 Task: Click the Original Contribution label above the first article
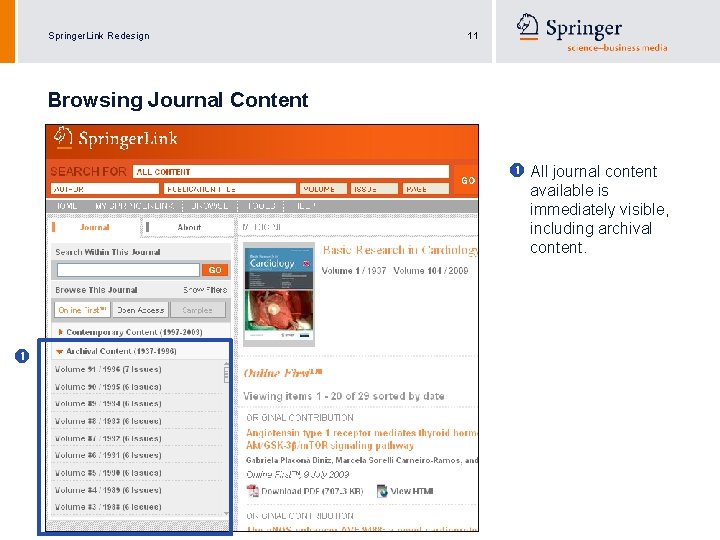[300, 417]
